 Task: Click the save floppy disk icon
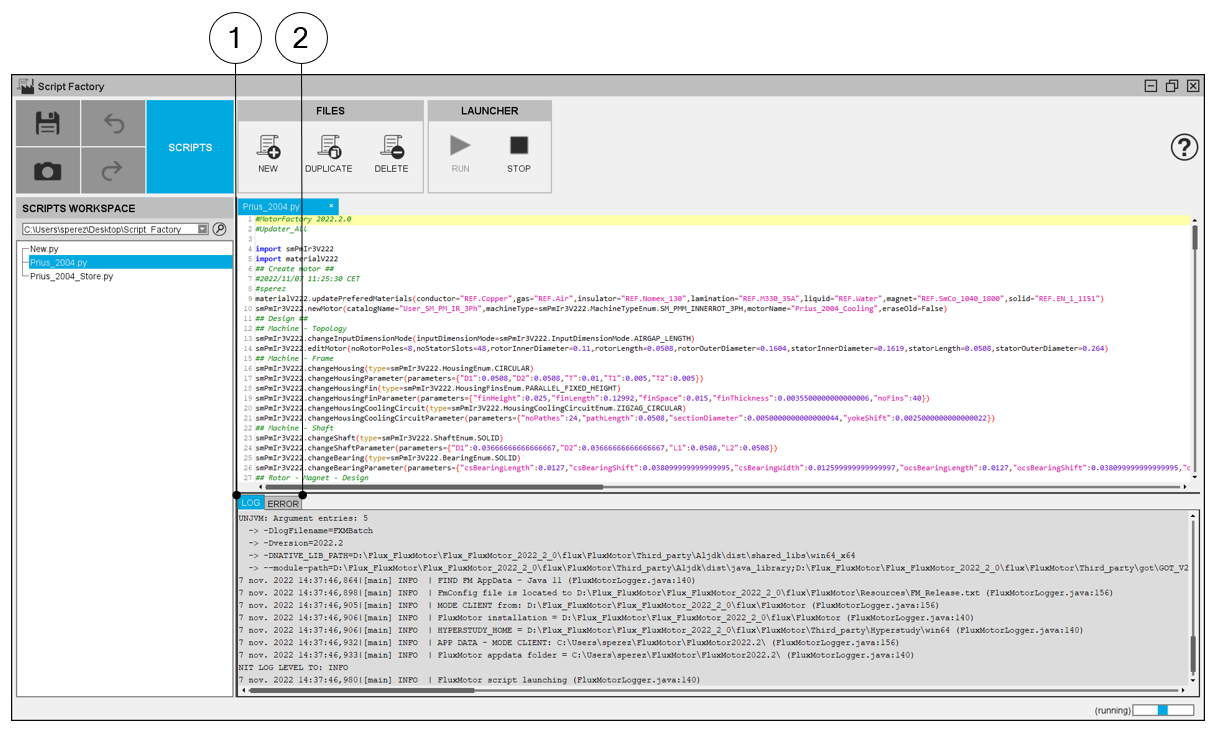coord(48,123)
